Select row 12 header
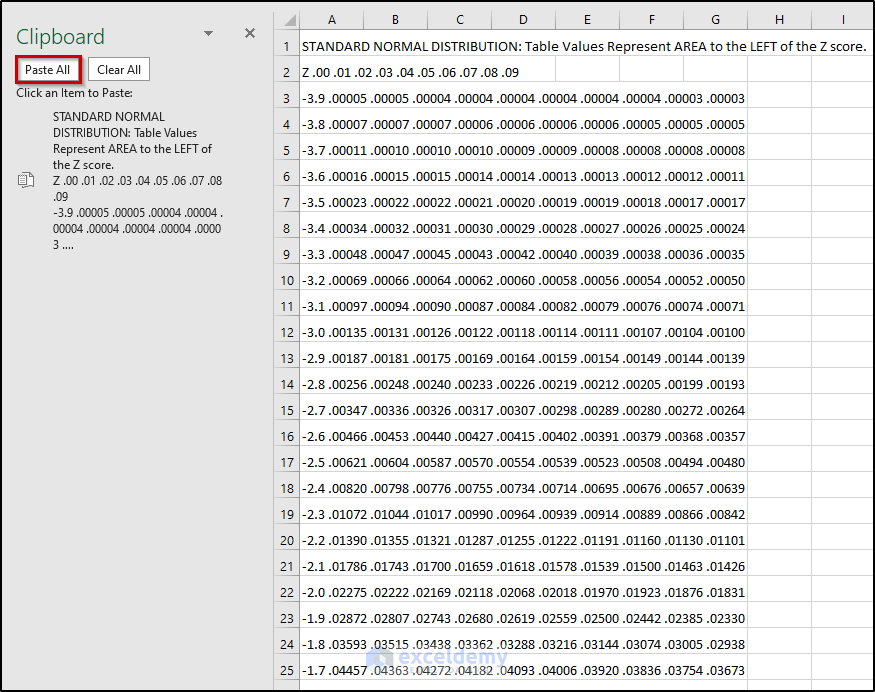The height and width of the screenshot is (692, 875). coord(287,333)
